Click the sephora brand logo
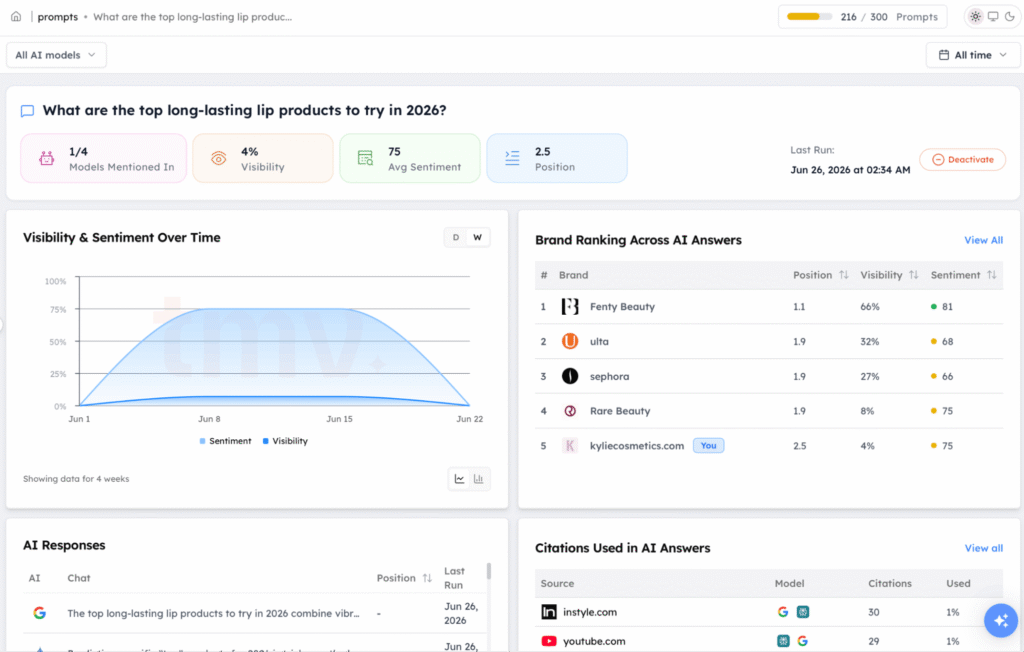1024x652 pixels. tap(570, 376)
